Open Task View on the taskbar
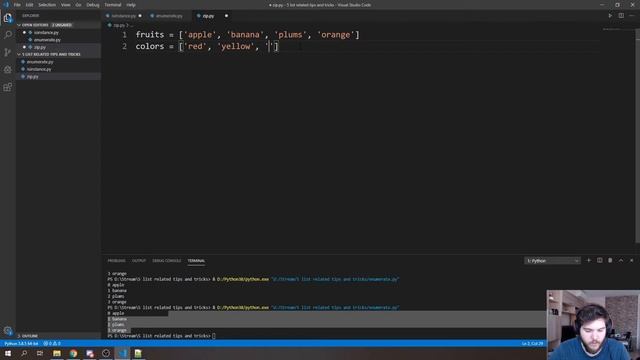Screen dimensions: 640x360 [40, 353]
